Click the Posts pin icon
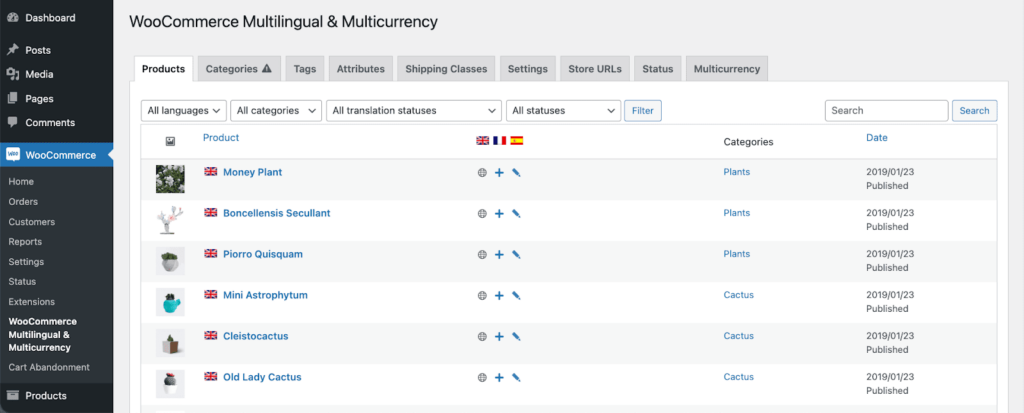The image size is (1024, 413). point(12,50)
